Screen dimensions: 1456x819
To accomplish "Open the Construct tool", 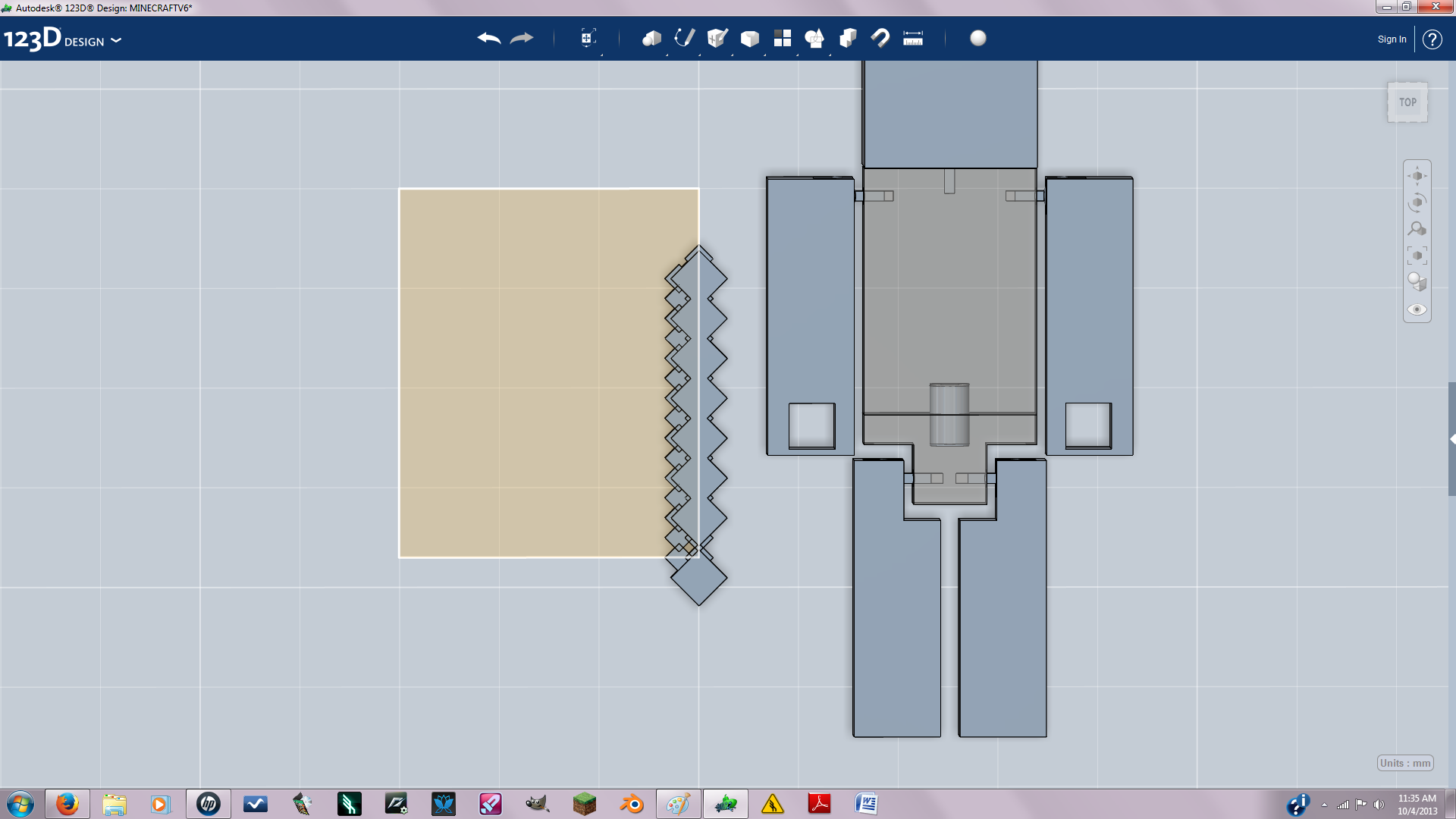I will [717, 38].
